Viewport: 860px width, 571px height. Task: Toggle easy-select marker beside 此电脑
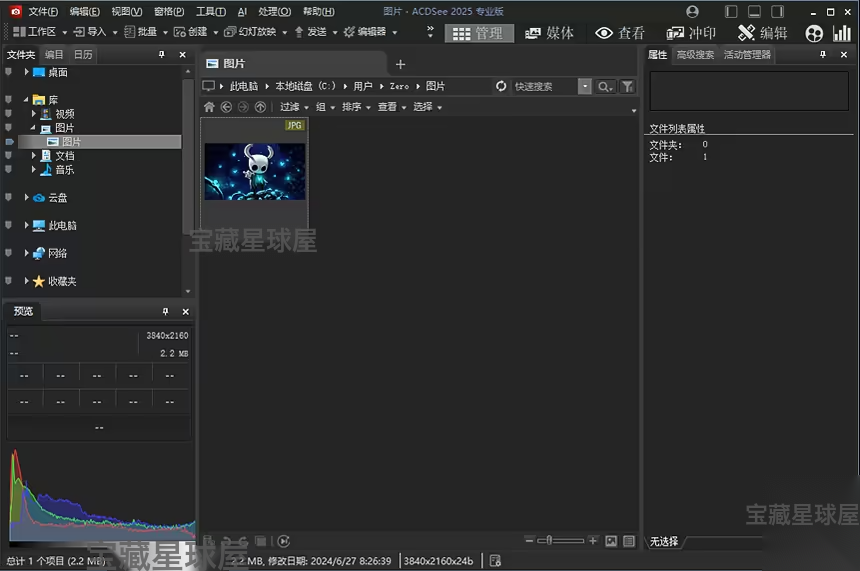pyautogui.click(x=8, y=225)
